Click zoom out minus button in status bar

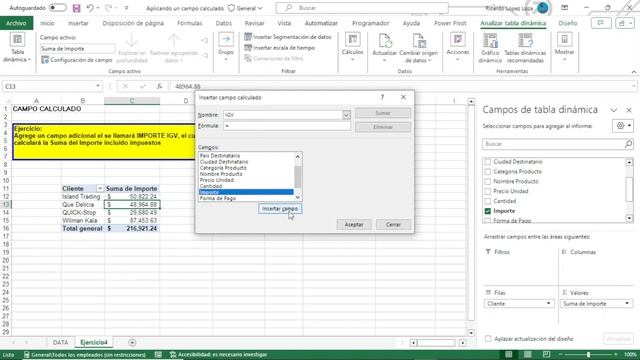coord(561,354)
